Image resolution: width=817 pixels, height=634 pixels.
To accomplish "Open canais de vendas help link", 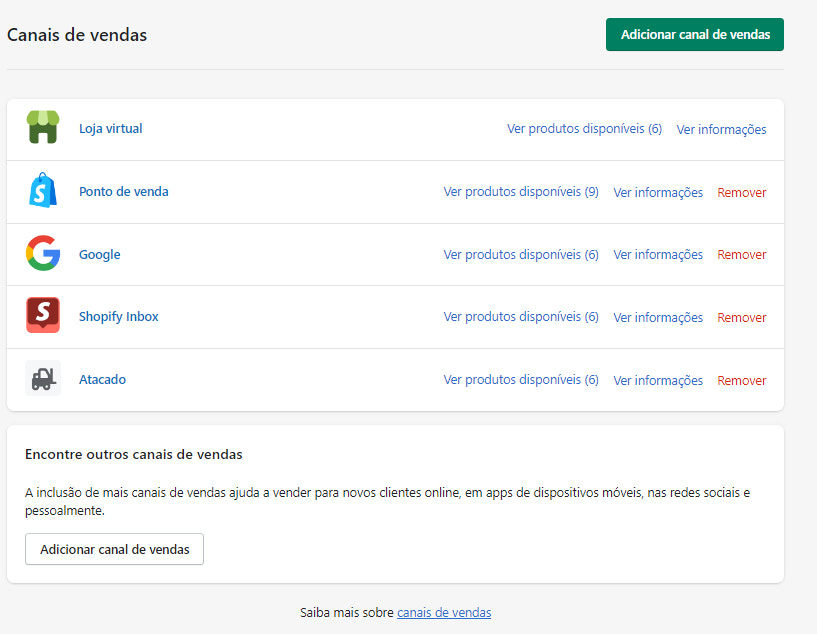I will (x=443, y=612).
